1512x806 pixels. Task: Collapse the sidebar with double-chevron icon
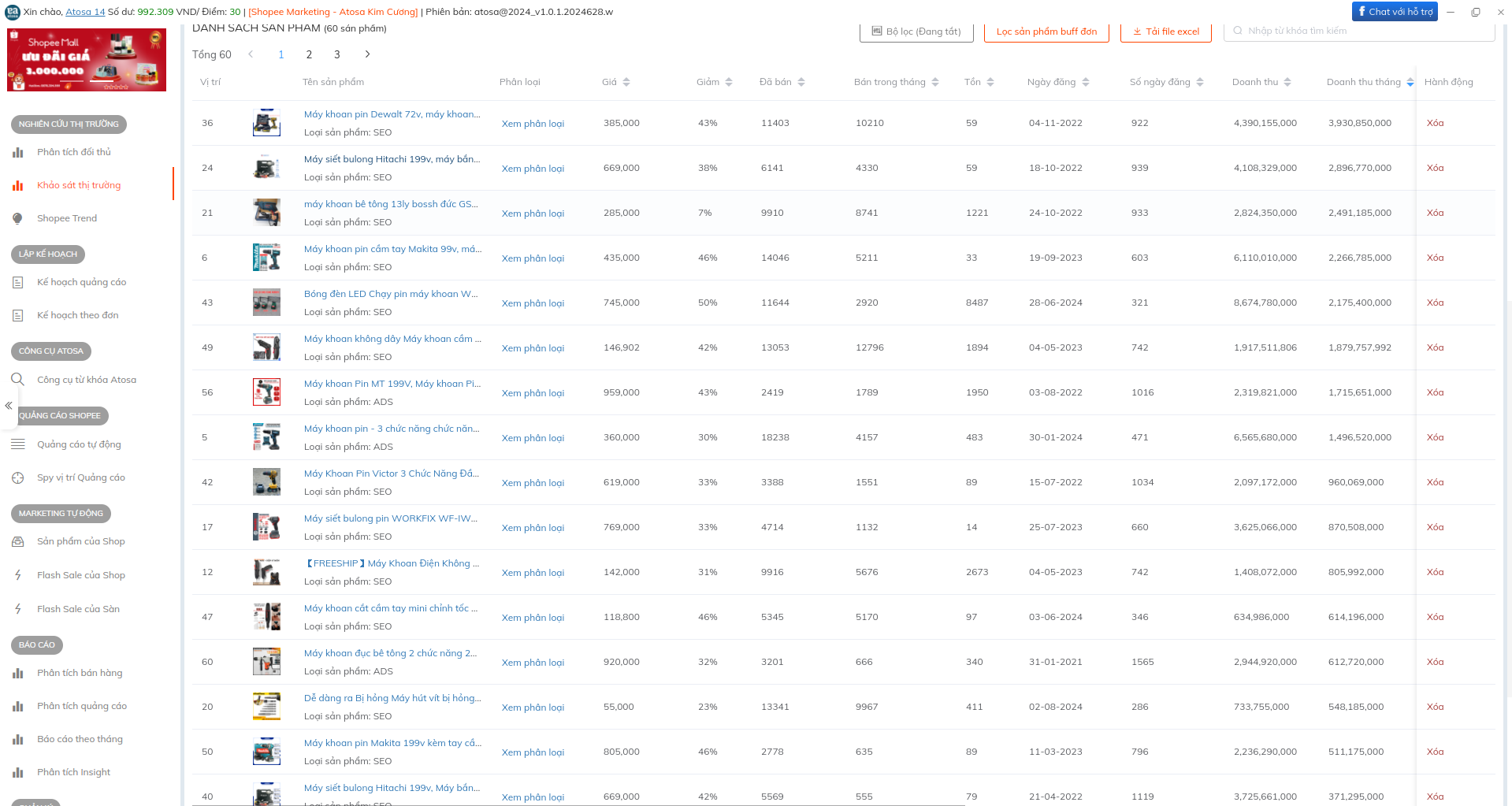click(9, 406)
